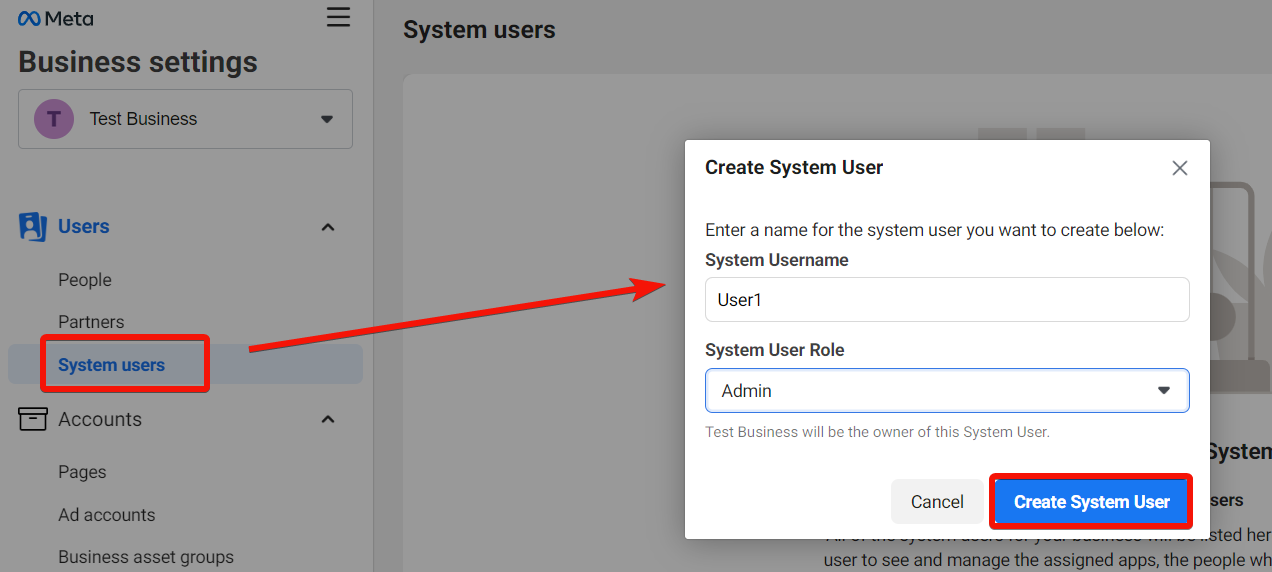
Task: Collapse the Accounts section chevron
Action: coord(327,419)
